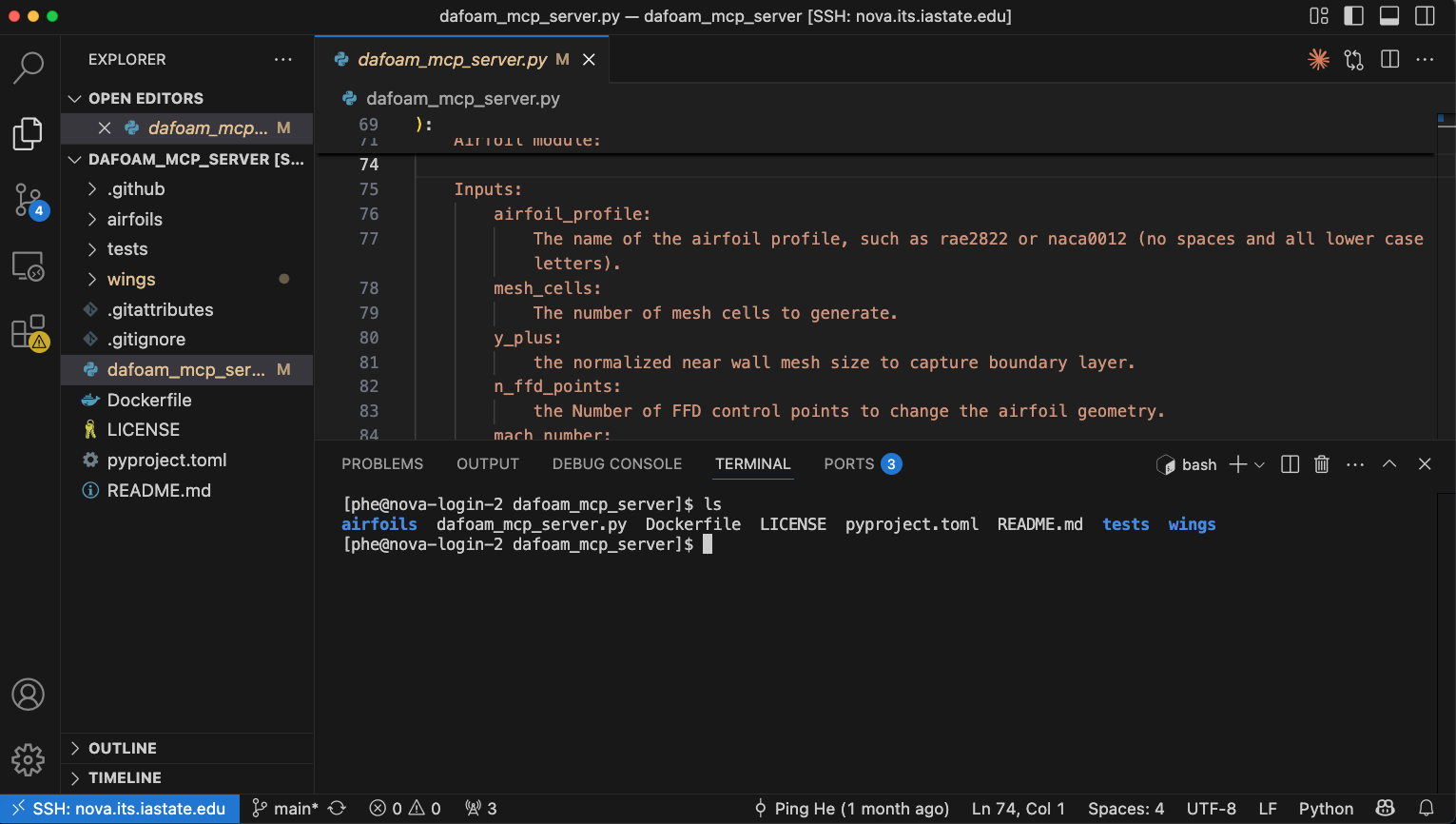Image resolution: width=1456 pixels, height=824 pixels.
Task: Toggle the bottom panel visibility
Action: click(x=1389, y=16)
